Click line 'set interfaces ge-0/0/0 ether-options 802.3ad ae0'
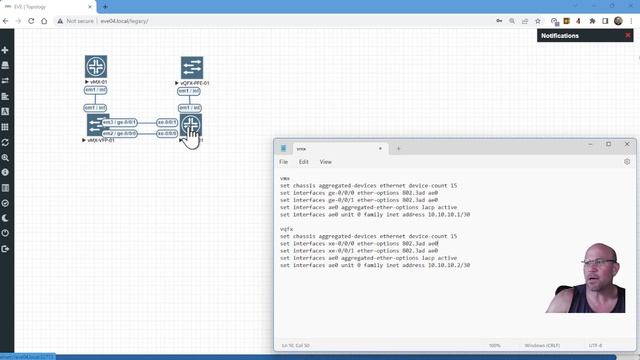This screenshot has width=640, height=360. point(359,193)
